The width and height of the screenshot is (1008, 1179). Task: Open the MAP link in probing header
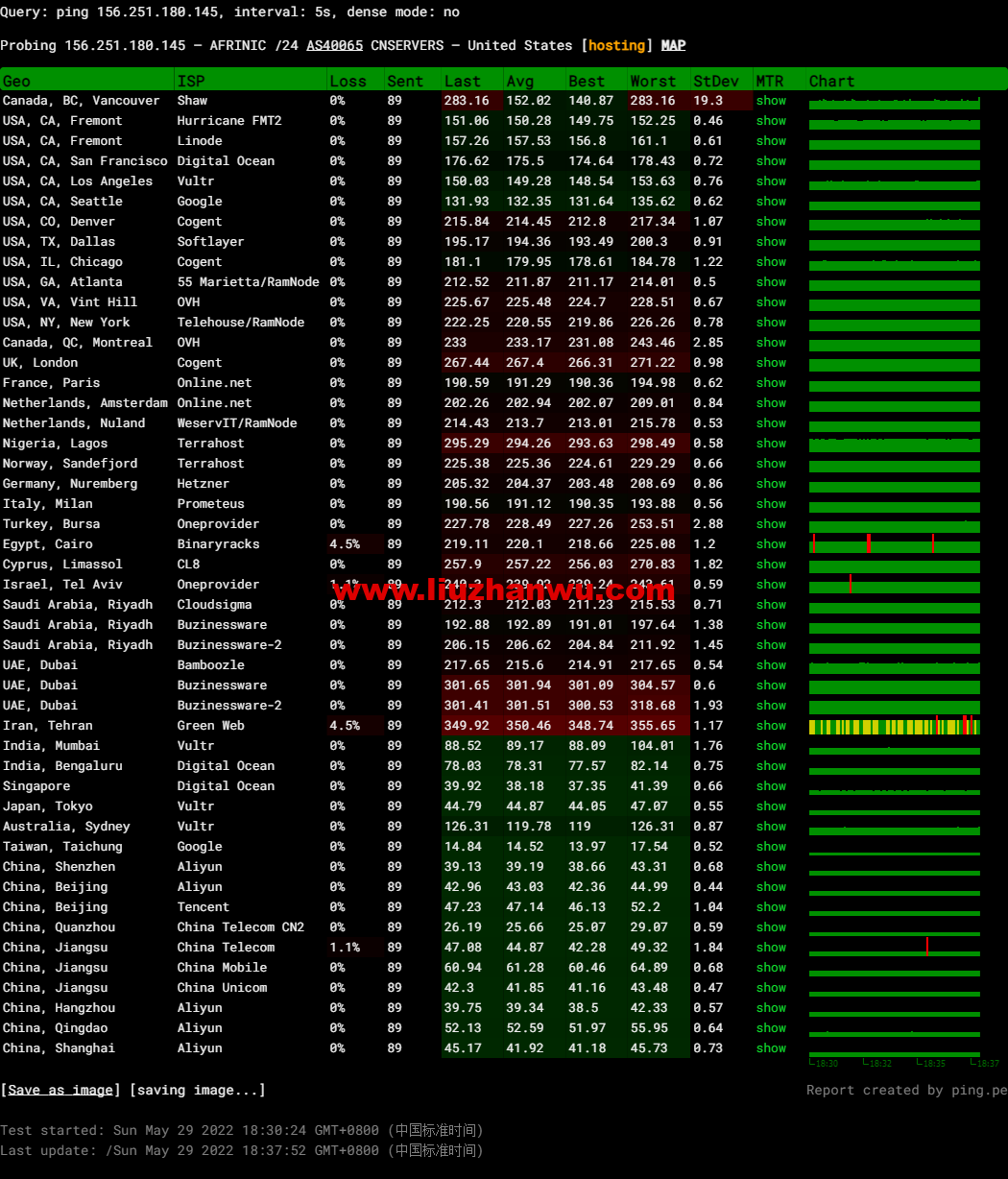[x=673, y=45]
